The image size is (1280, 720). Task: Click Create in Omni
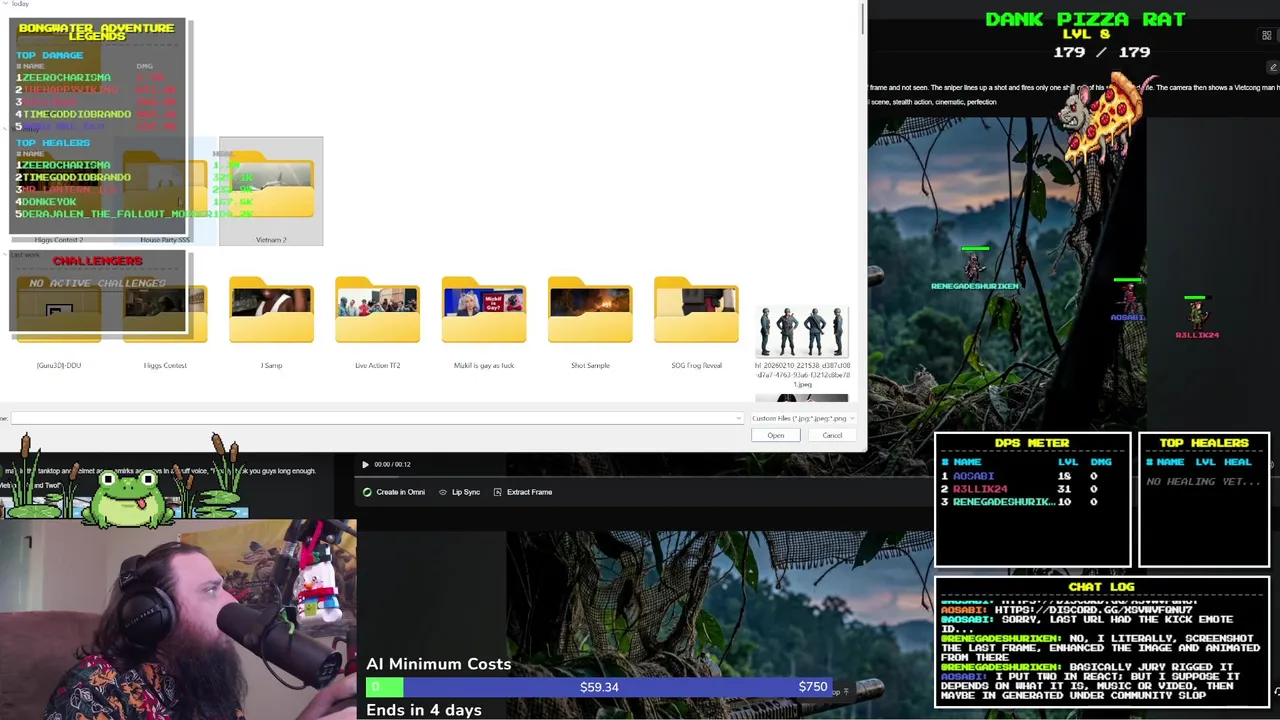(x=394, y=492)
